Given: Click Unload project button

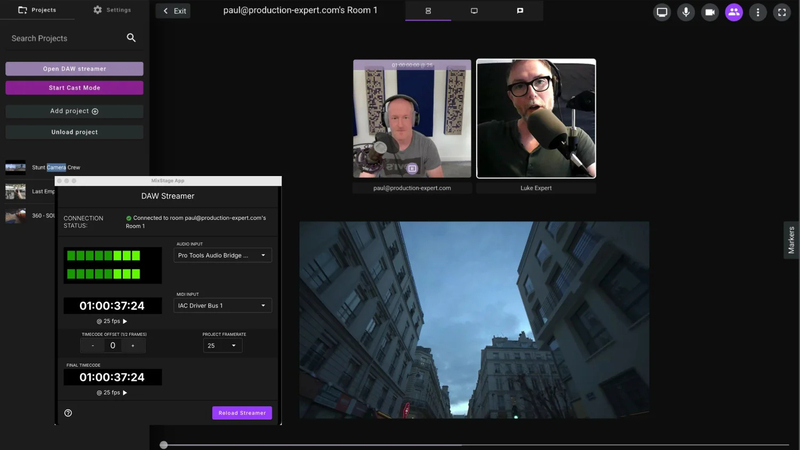Looking at the screenshot, I should pyautogui.click(x=74, y=132).
